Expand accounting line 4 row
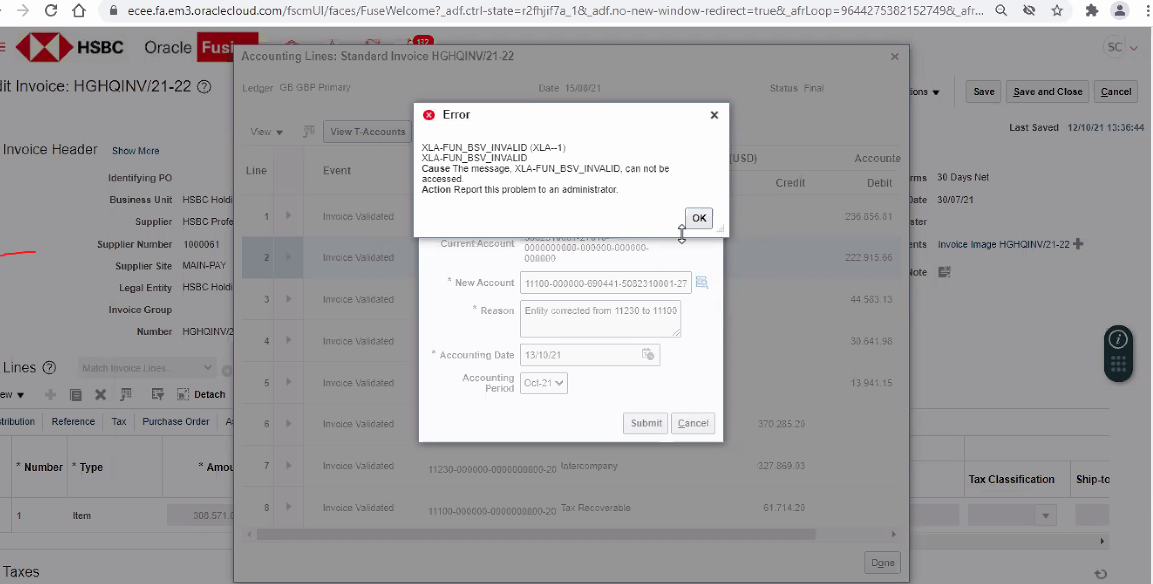1153x584 pixels. click(x=288, y=340)
